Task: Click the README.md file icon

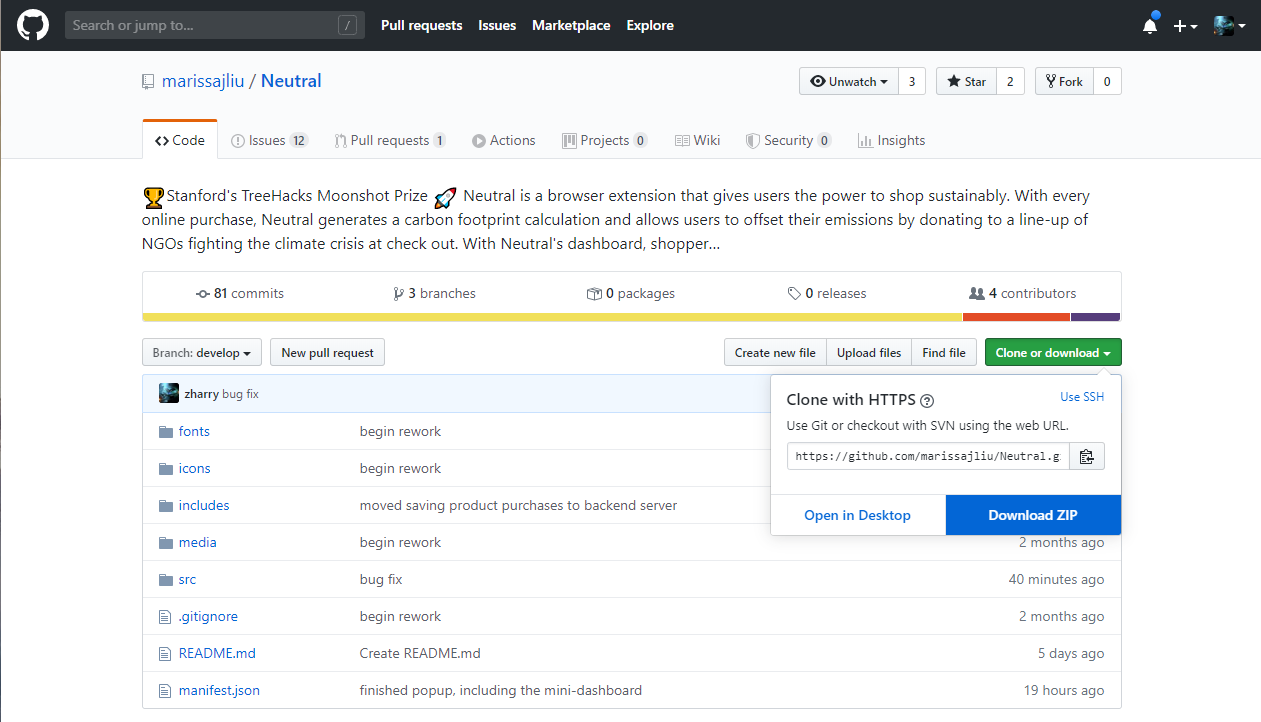Action: tap(166, 654)
